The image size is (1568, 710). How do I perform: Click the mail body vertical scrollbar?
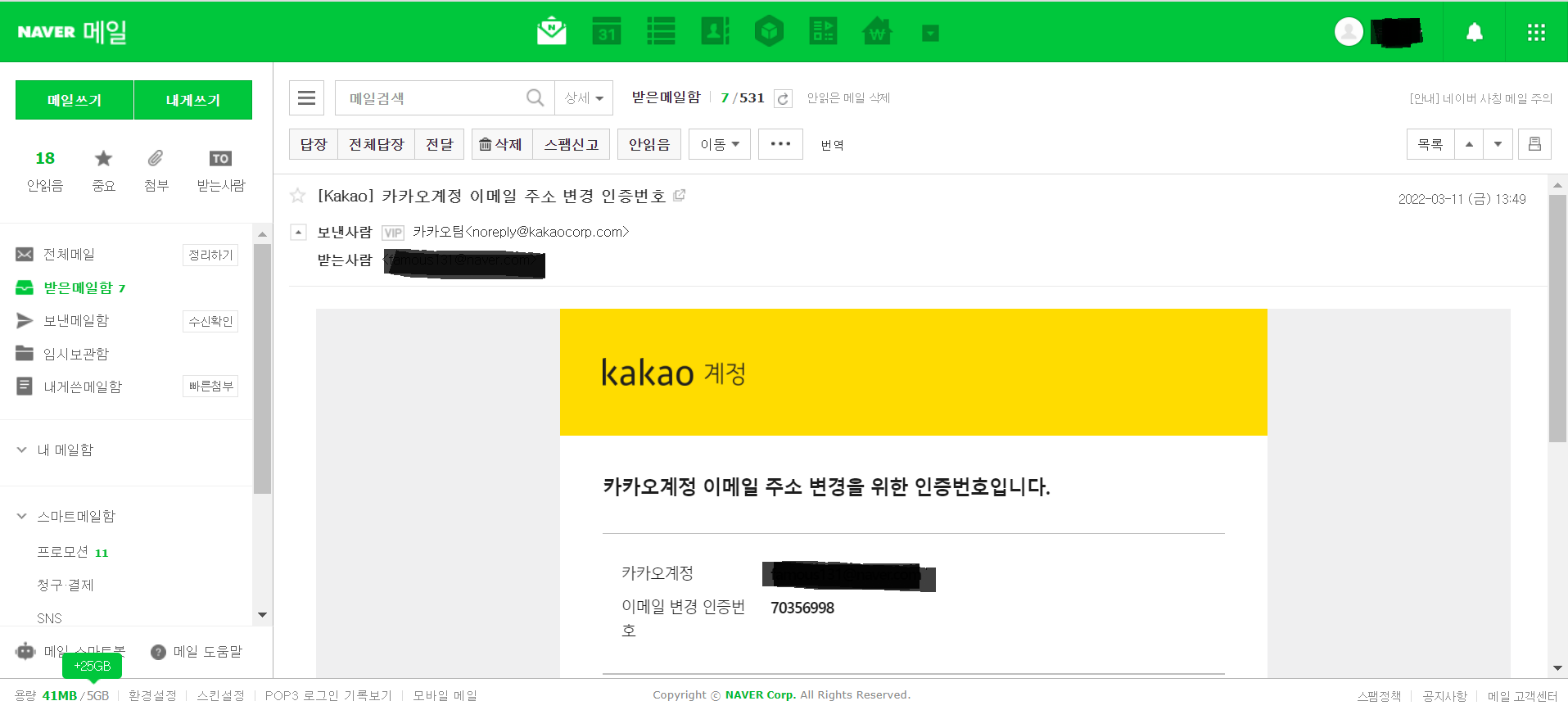(x=1557, y=319)
